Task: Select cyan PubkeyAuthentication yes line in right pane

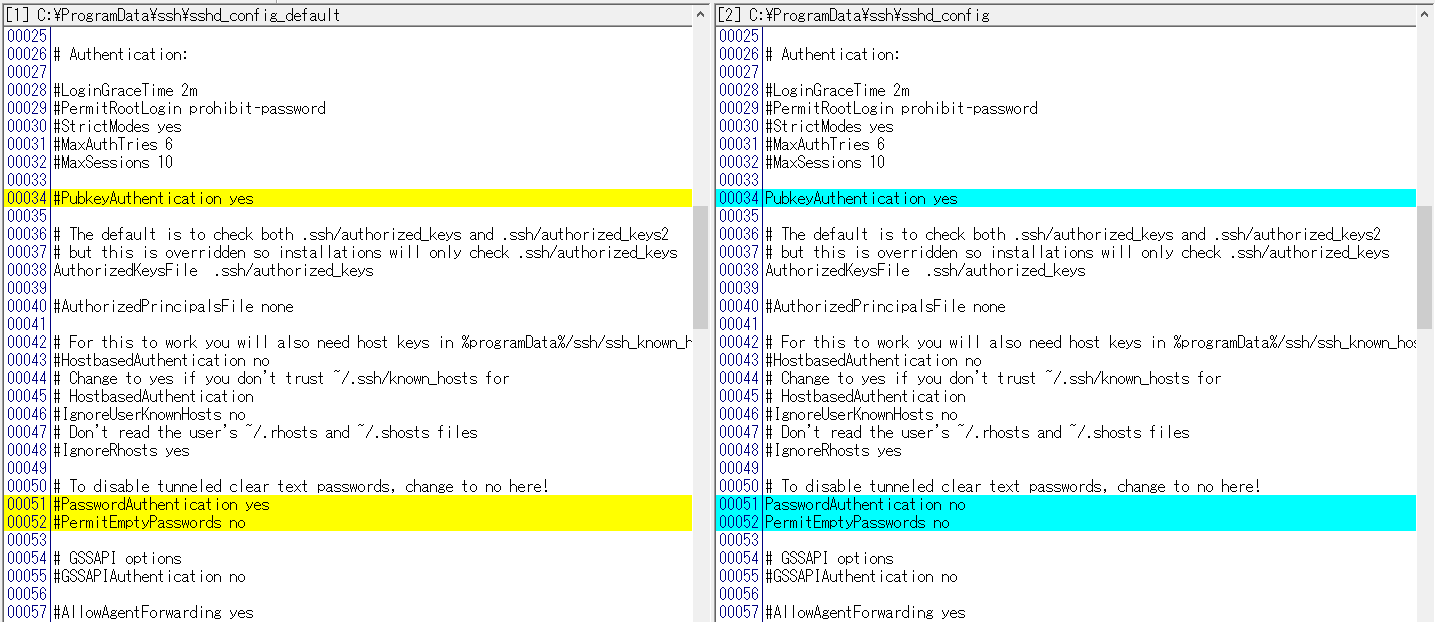Action: (861, 199)
